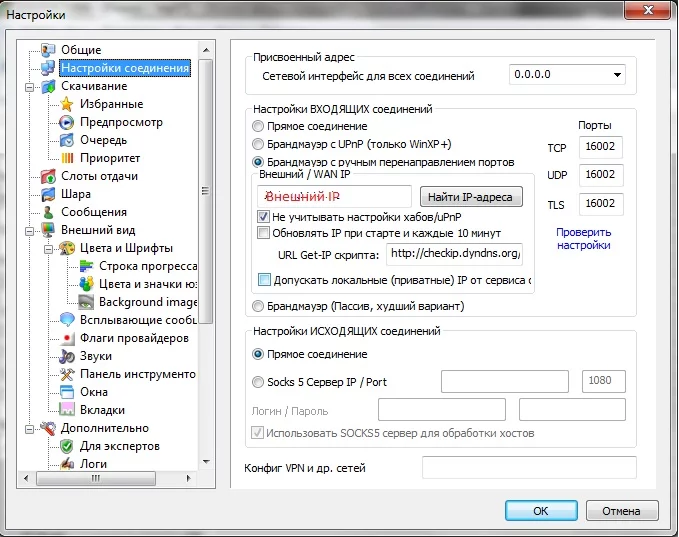Select Socks 5 Сервер IP / Port option
The width and height of the screenshot is (679, 537).
coord(258,382)
